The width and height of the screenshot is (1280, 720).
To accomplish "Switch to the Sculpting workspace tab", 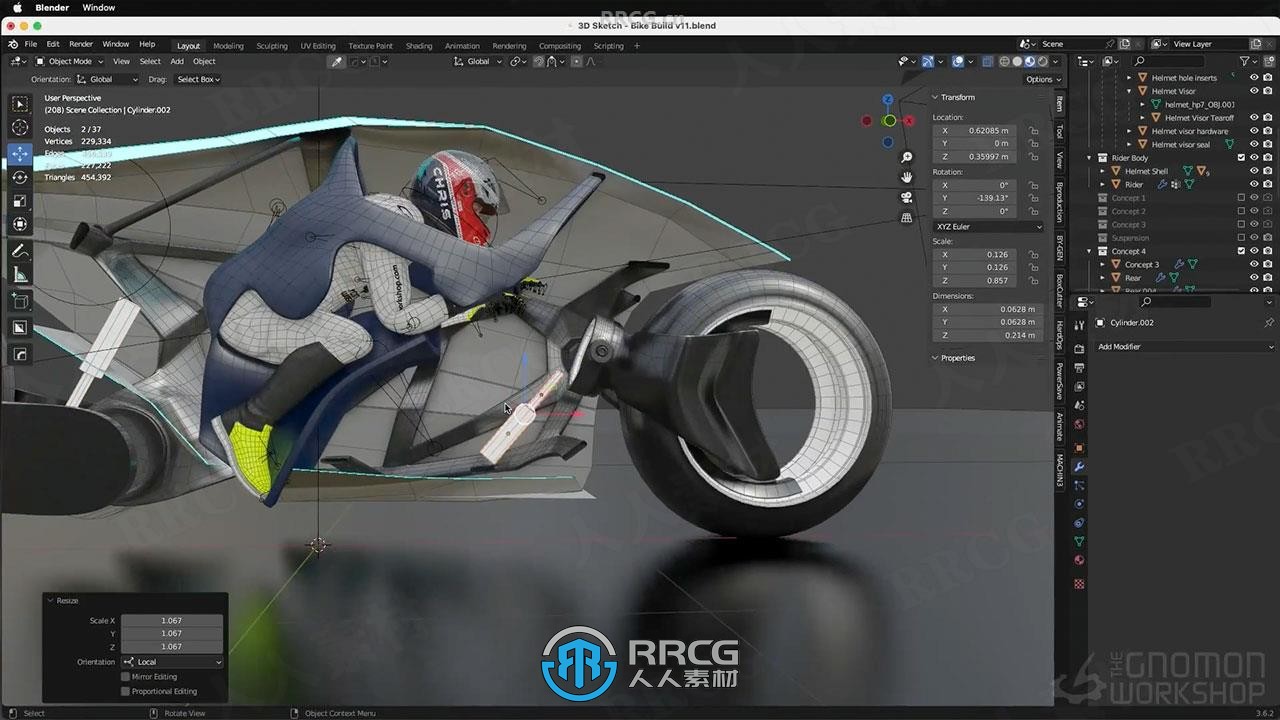I will point(272,46).
